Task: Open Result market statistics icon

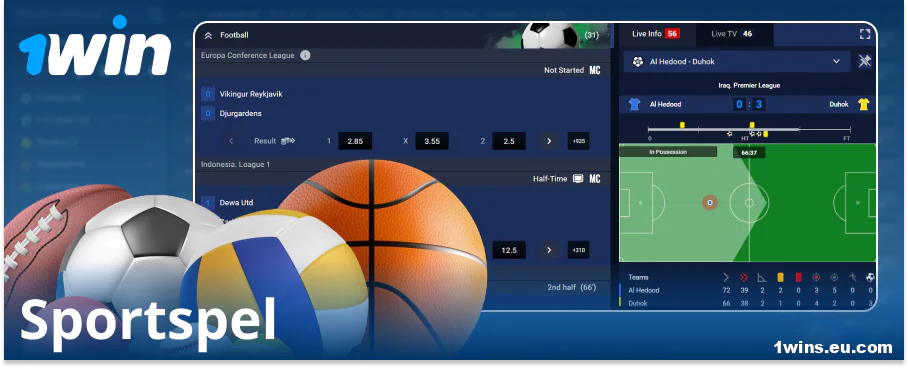Action: 288,141
